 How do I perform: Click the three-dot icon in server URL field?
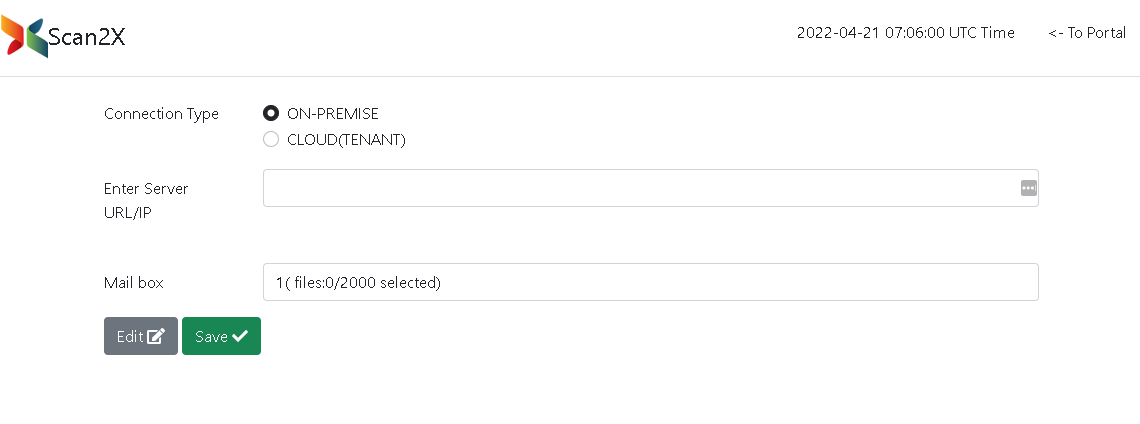click(x=1028, y=188)
